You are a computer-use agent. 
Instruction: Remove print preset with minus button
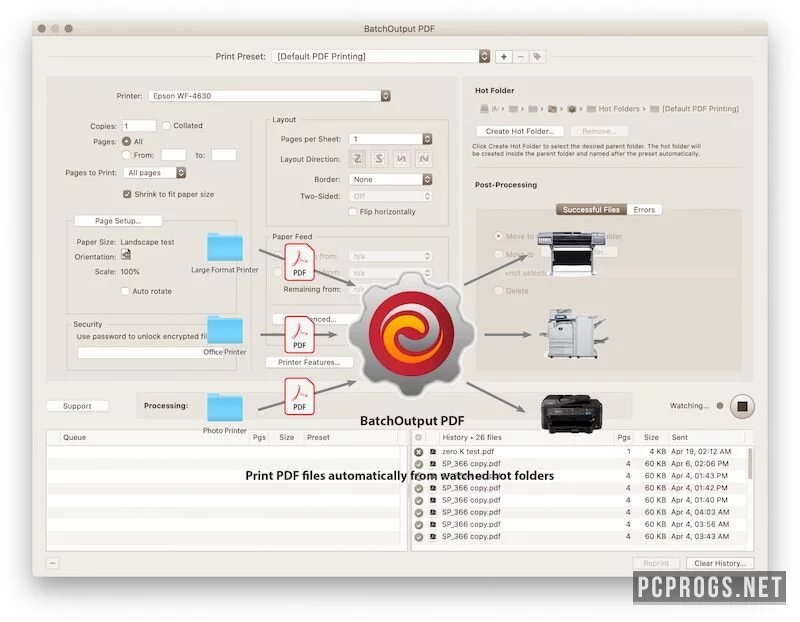[520, 57]
